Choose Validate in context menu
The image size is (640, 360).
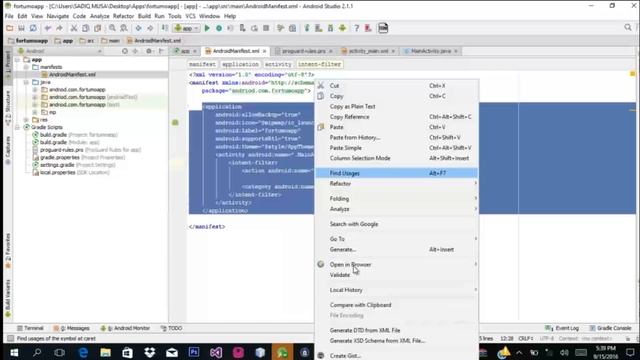point(396,275)
